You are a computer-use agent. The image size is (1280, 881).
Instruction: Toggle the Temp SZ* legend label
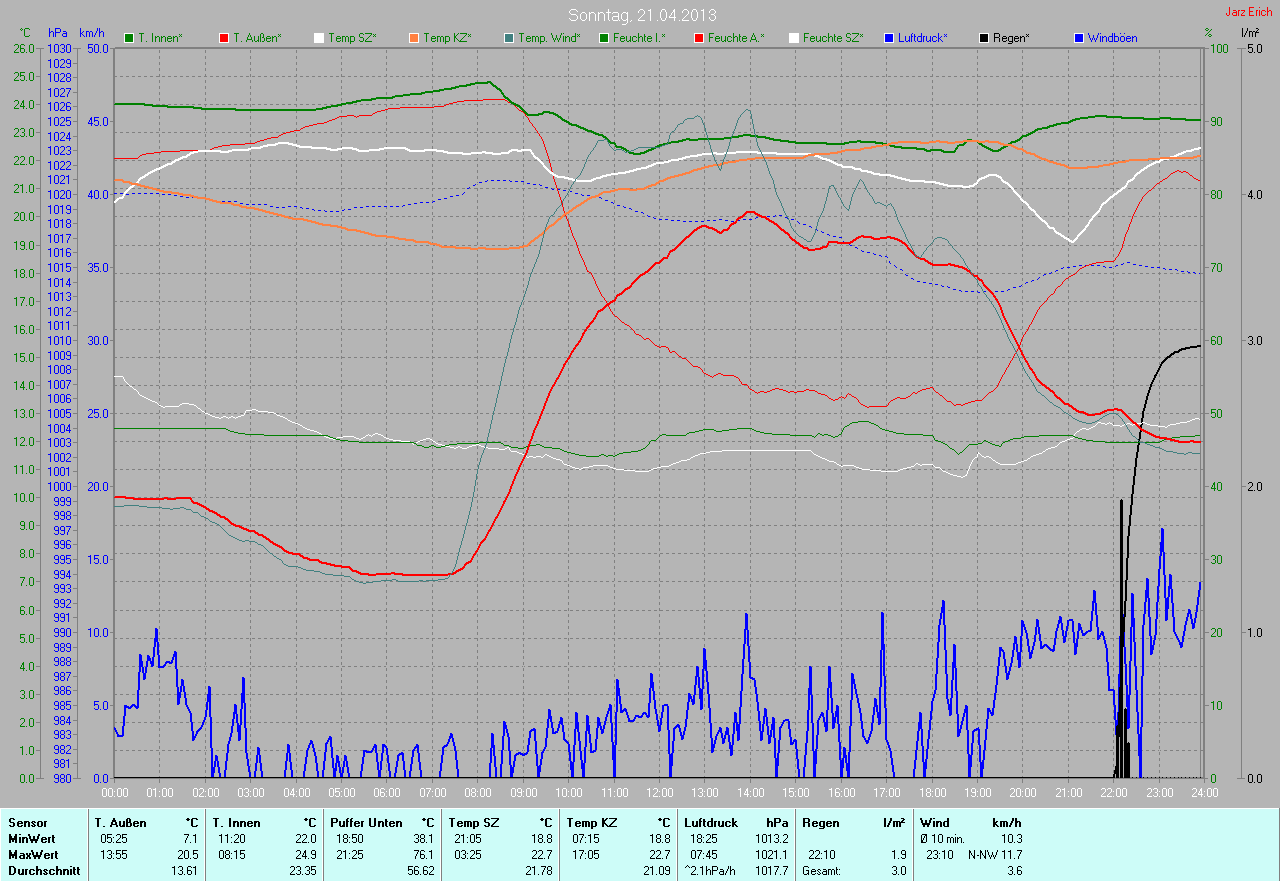[354, 38]
